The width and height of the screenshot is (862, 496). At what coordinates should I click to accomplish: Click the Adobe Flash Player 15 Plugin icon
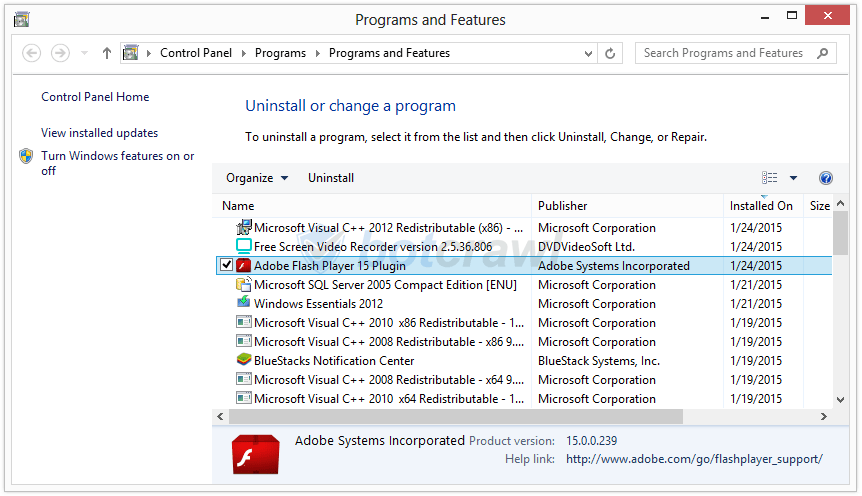coord(244,266)
